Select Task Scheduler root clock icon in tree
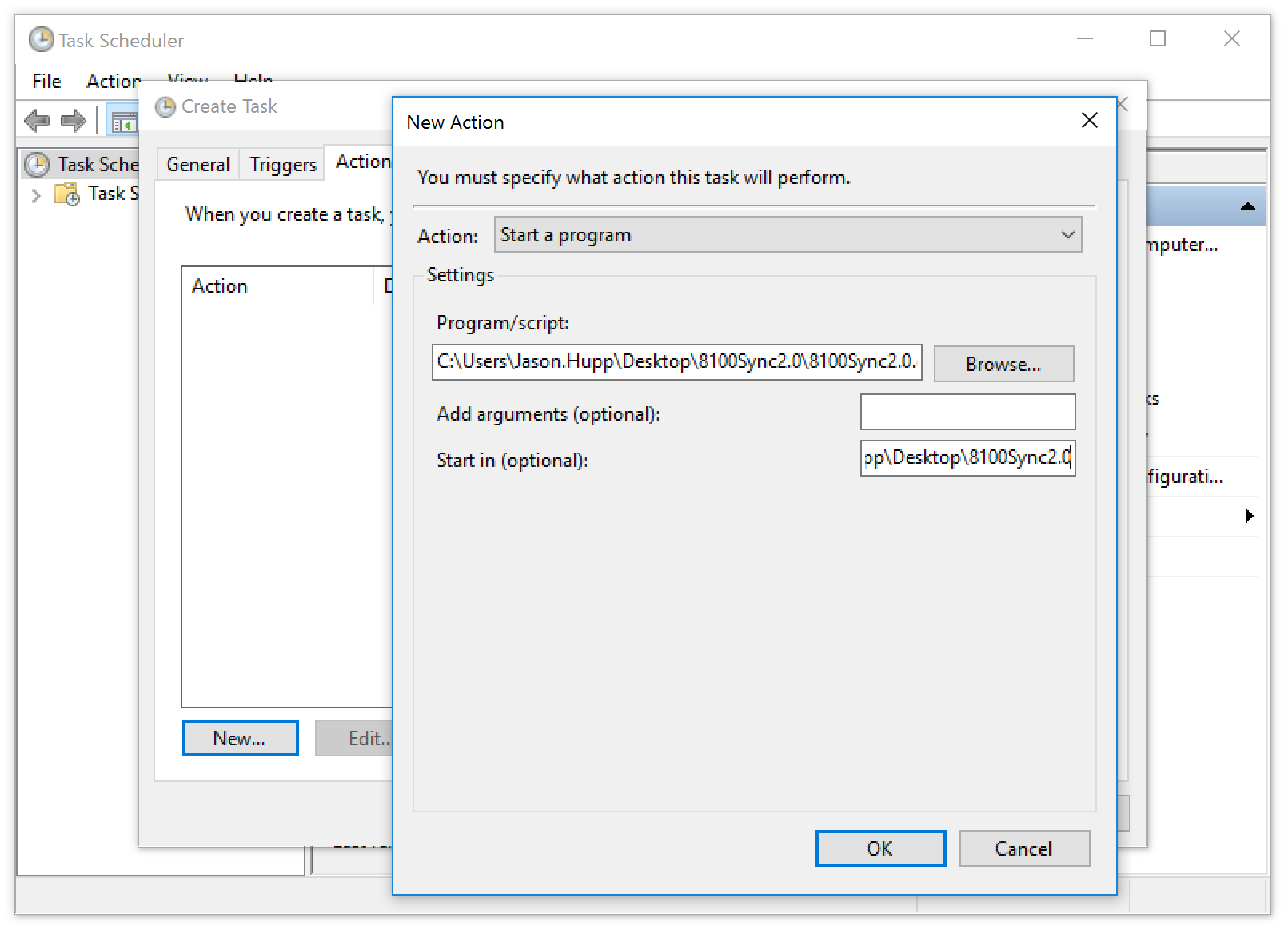This screenshot has height=930, width=1288. point(37,165)
